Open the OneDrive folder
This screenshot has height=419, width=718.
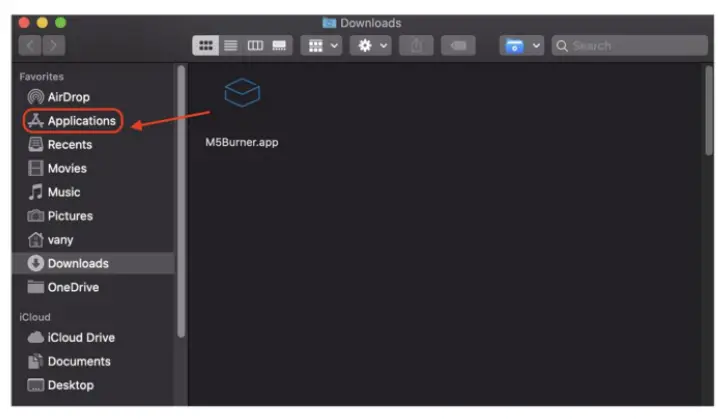point(63,288)
